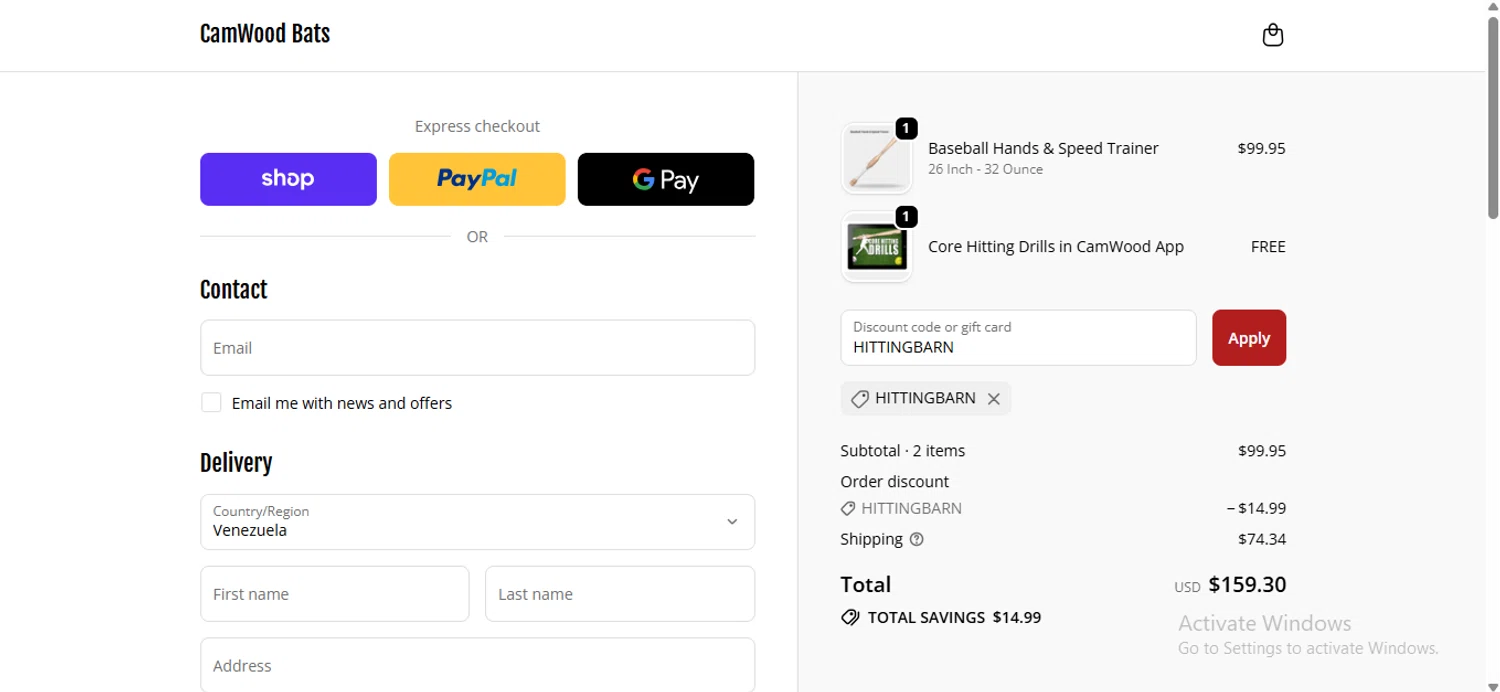Click the 'Core Hitting Drills in CamWood App' text
This screenshot has width=1500, height=692.
coord(1056,247)
